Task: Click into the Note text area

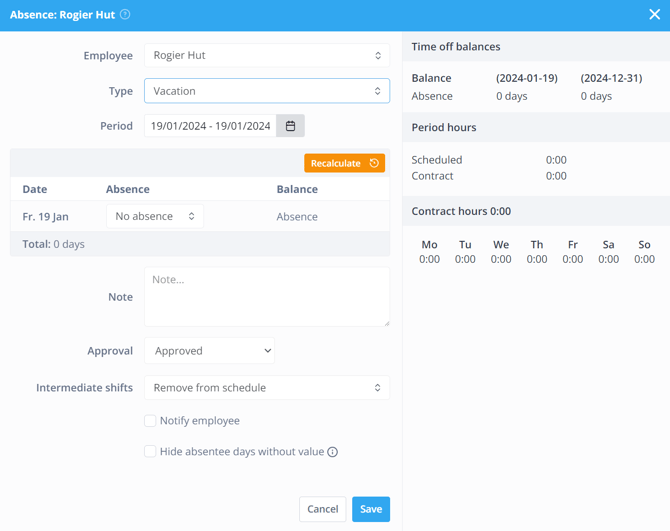Action: (266, 296)
